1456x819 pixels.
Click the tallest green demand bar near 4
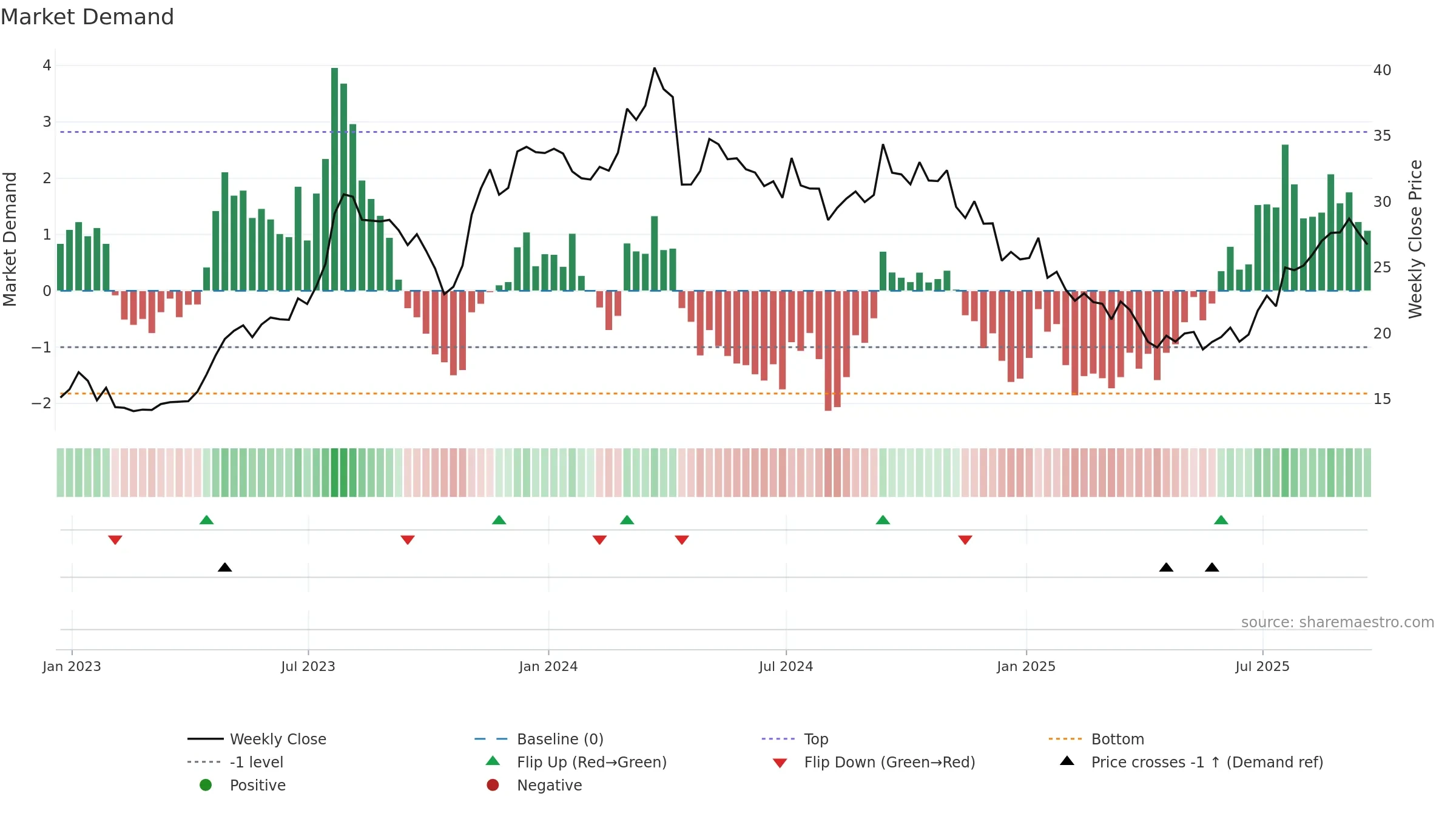pos(335,179)
